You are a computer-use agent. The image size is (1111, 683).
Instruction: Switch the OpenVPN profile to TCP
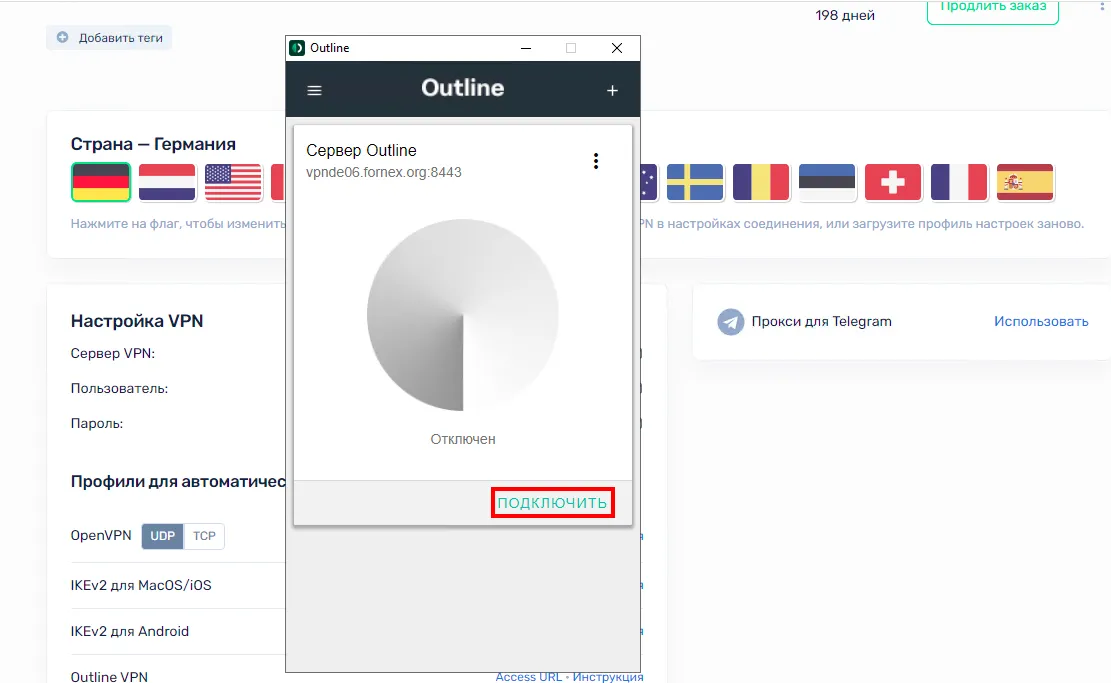[204, 536]
